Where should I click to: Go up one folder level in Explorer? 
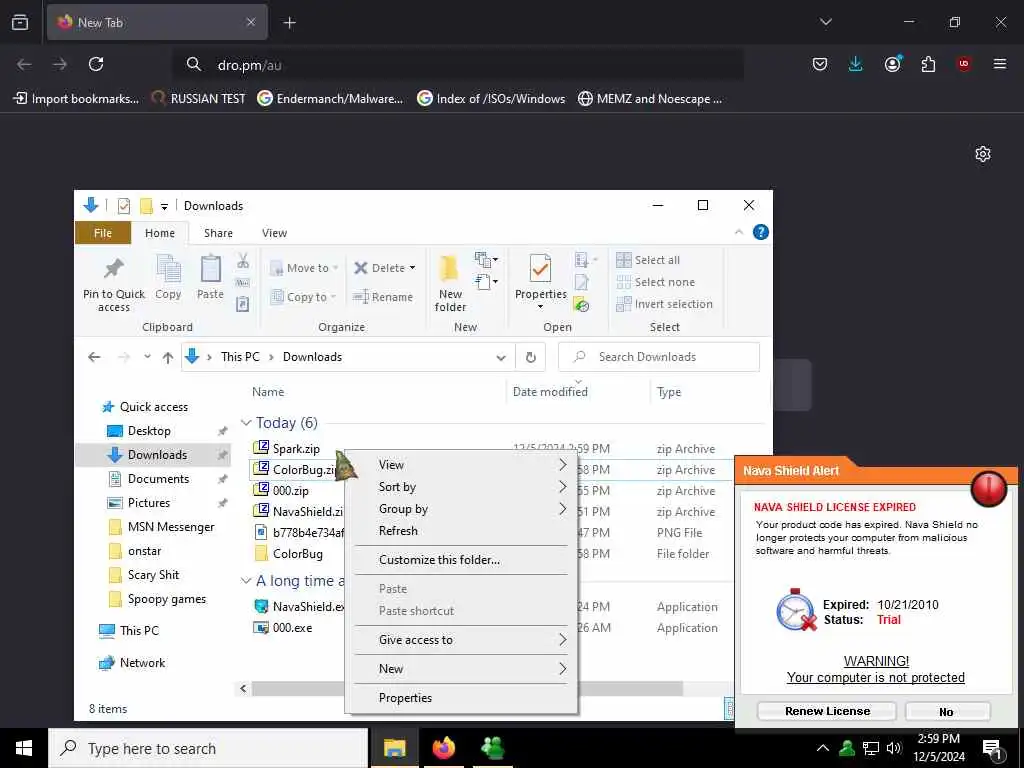pos(168,357)
